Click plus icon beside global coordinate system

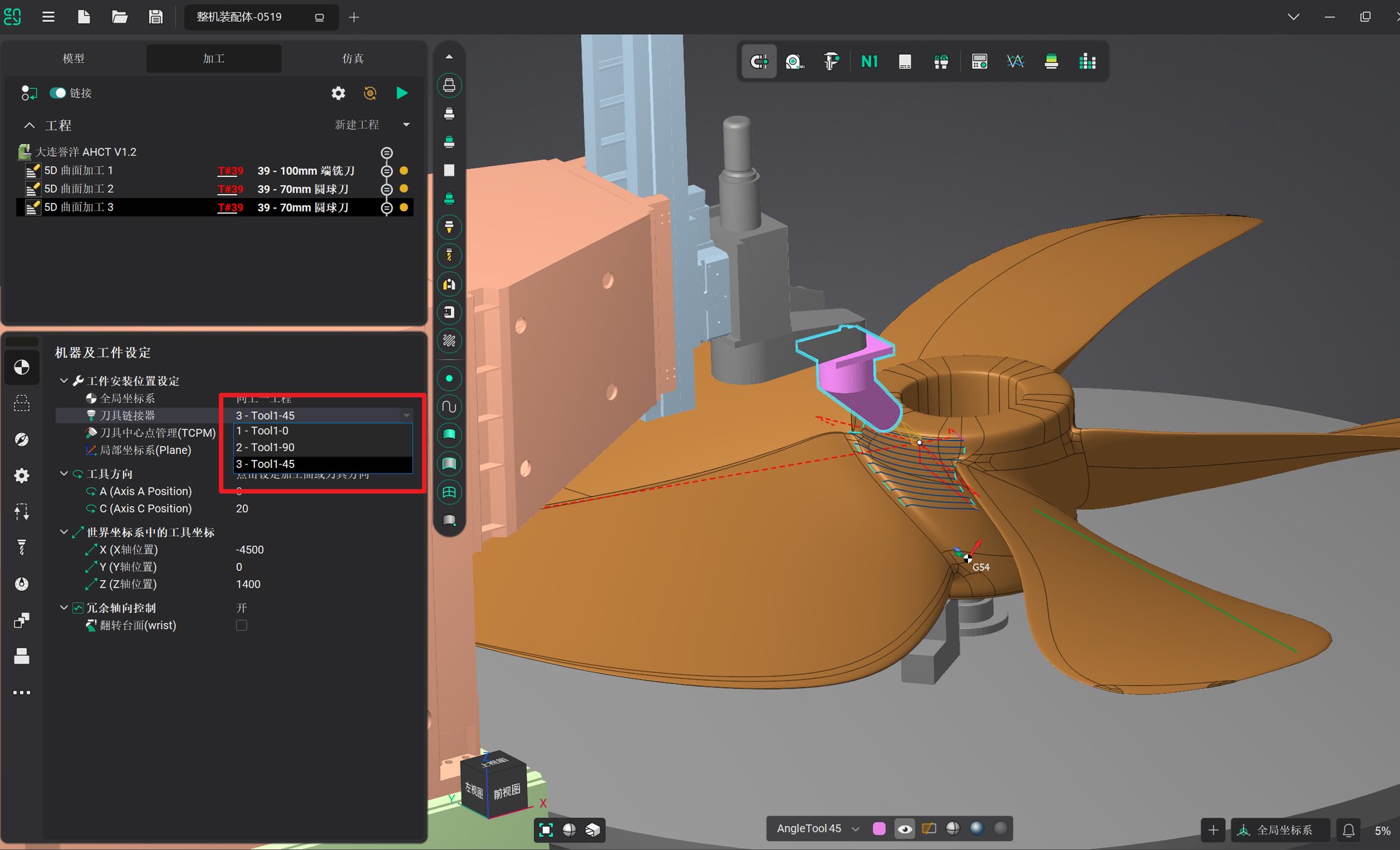point(1213,830)
